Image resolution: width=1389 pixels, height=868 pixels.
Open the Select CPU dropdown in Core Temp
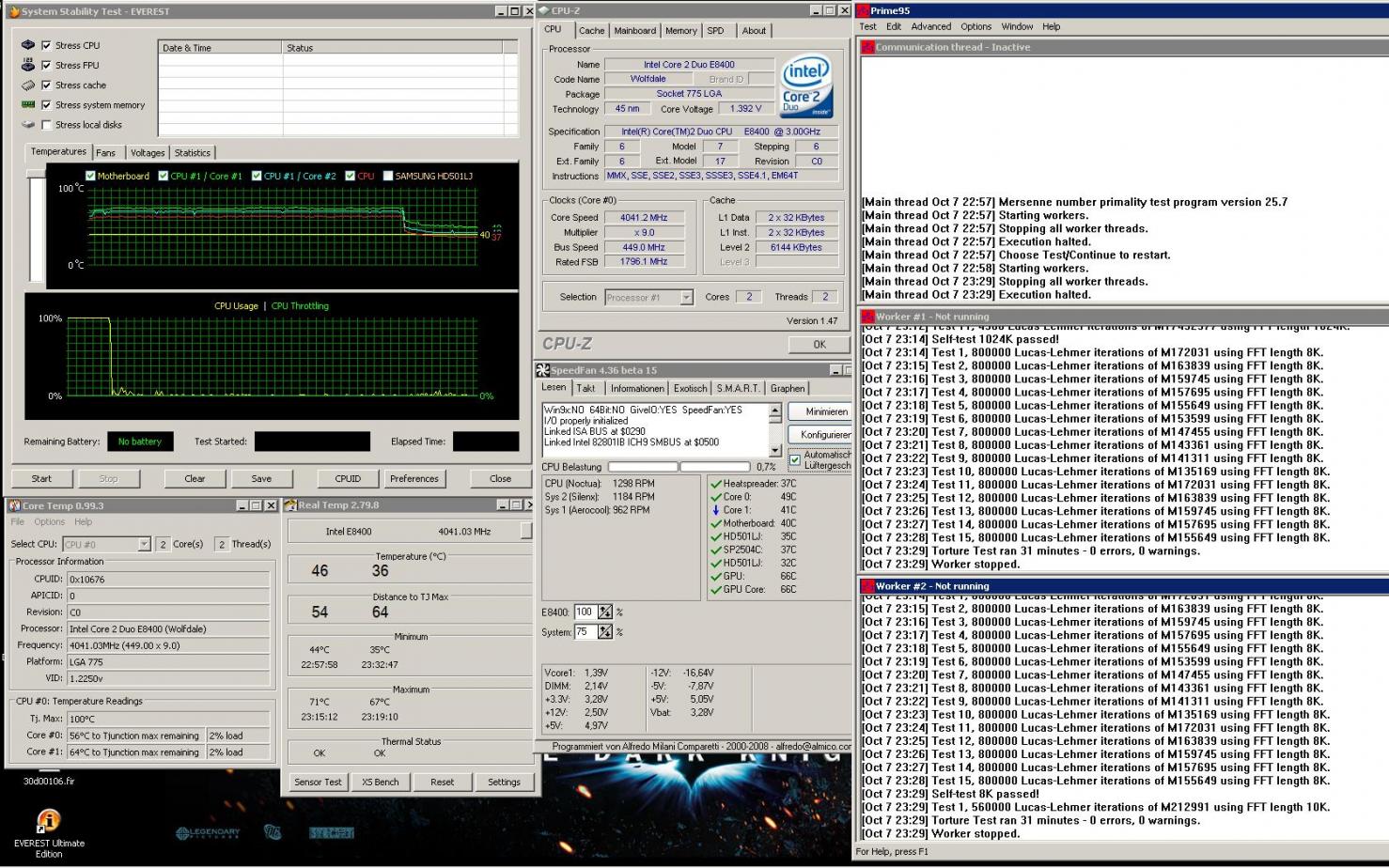pyautogui.click(x=144, y=544)
